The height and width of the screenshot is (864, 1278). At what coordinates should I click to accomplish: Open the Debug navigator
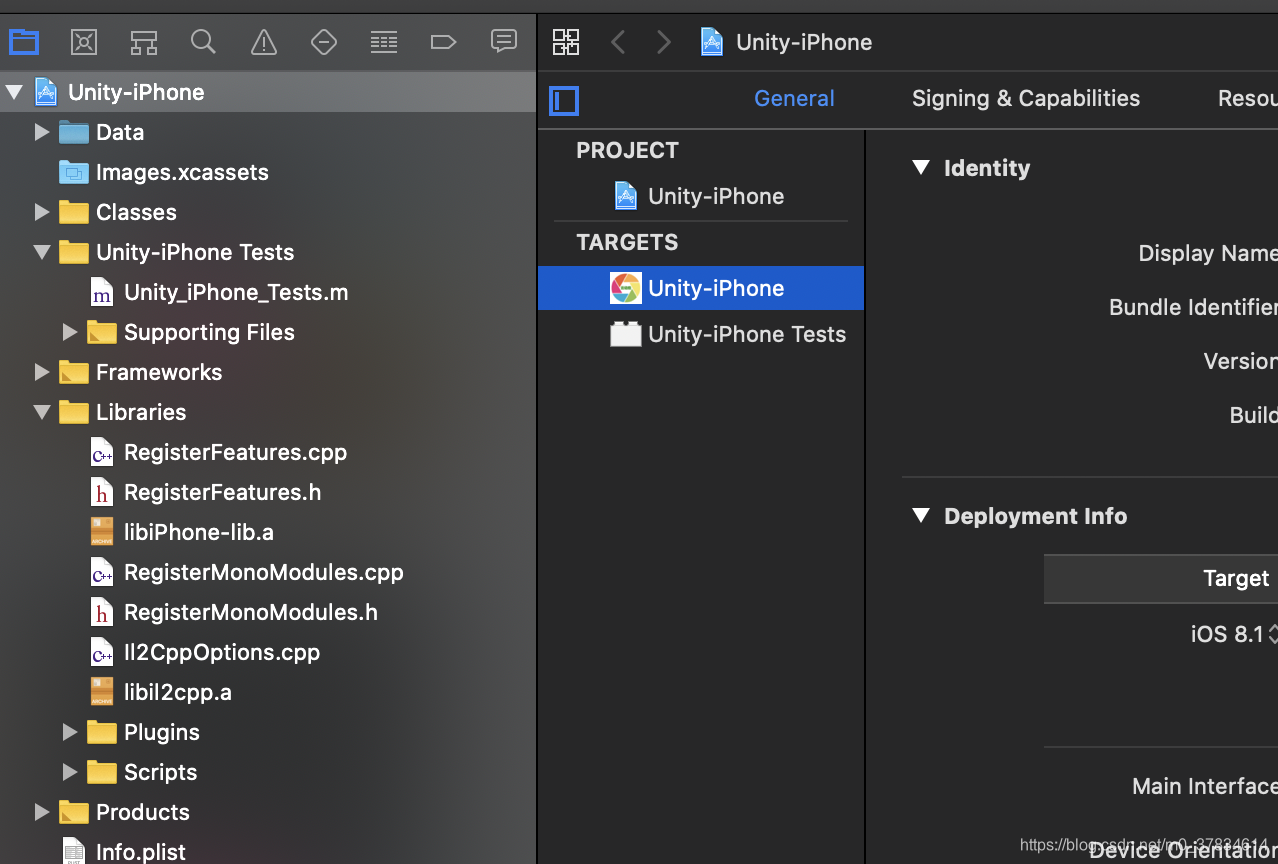pyautogui.click(x=384, y=42)
